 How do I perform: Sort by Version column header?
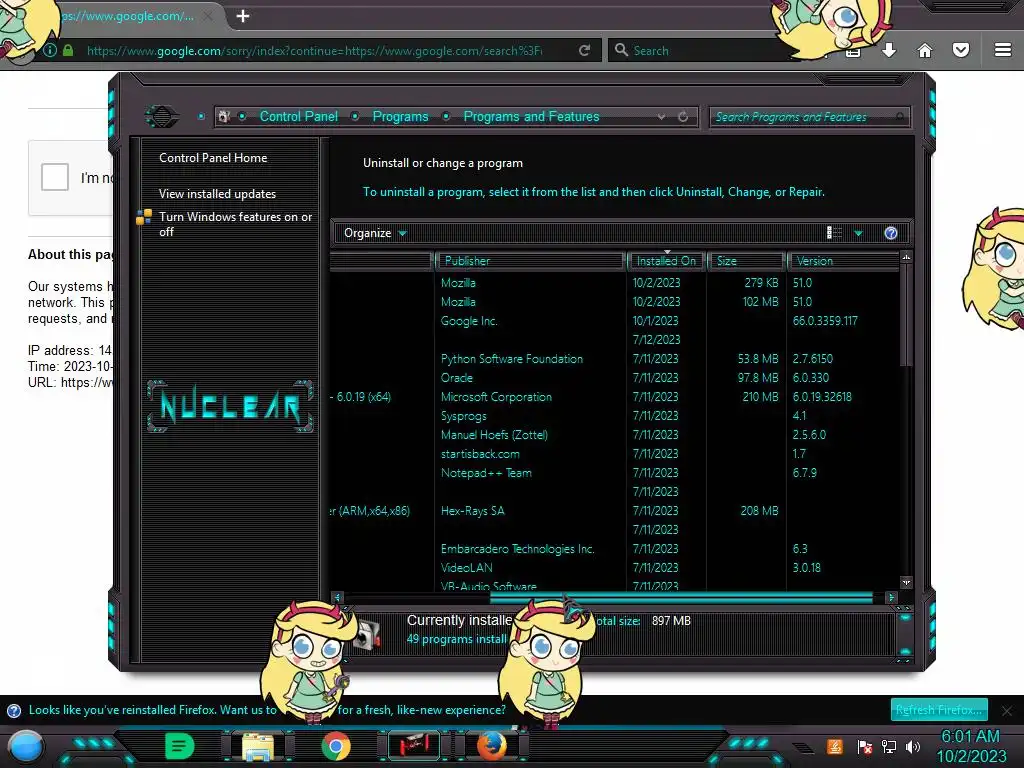843,261
